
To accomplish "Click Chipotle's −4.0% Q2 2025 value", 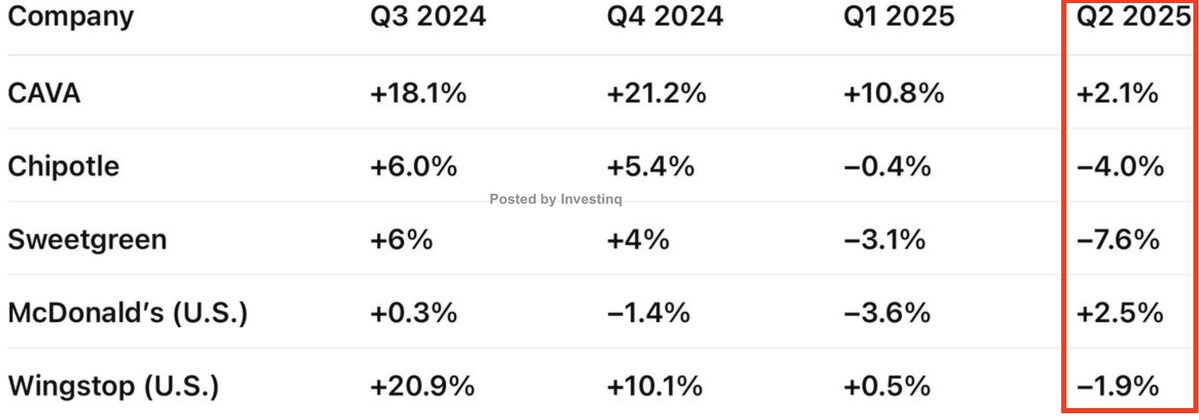I will (1119, 167).
